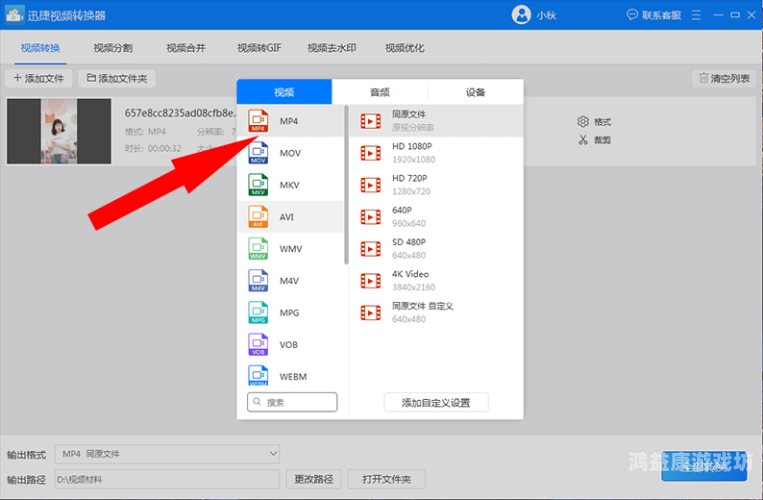The height and width of the screenshot is (500, 763).
Task: Click the 960x640 resolution text
Action: point(409,223)
